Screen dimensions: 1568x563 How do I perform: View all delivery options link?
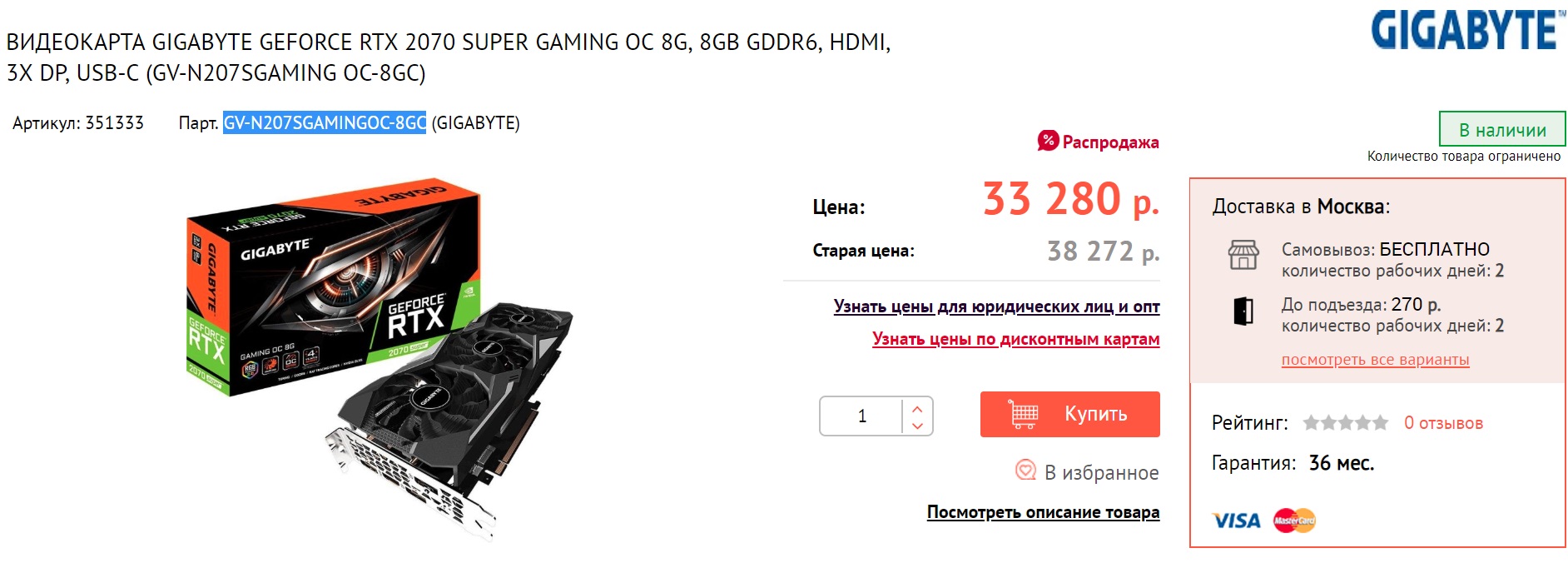point(1375,360)
